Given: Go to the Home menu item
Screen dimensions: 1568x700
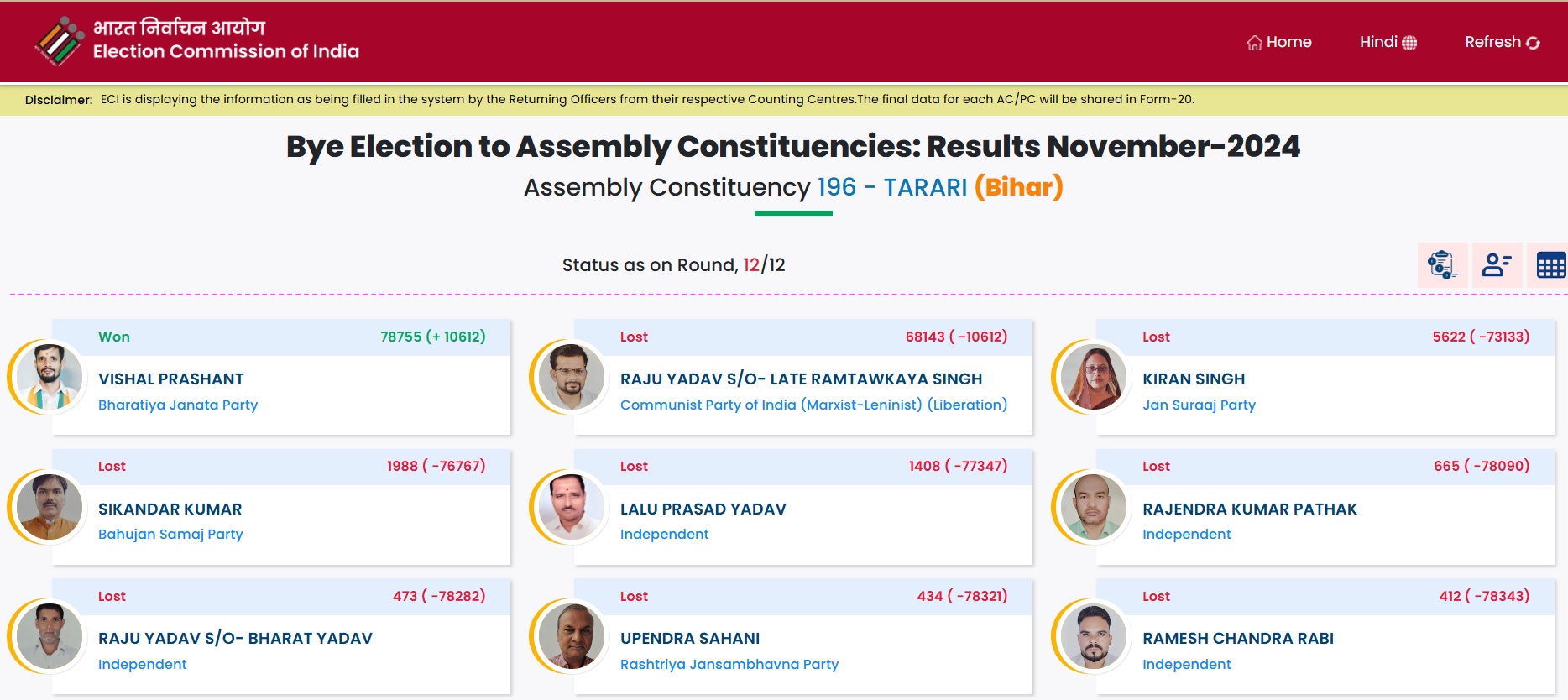Looking at the screenshot, I should (1288, 42).
